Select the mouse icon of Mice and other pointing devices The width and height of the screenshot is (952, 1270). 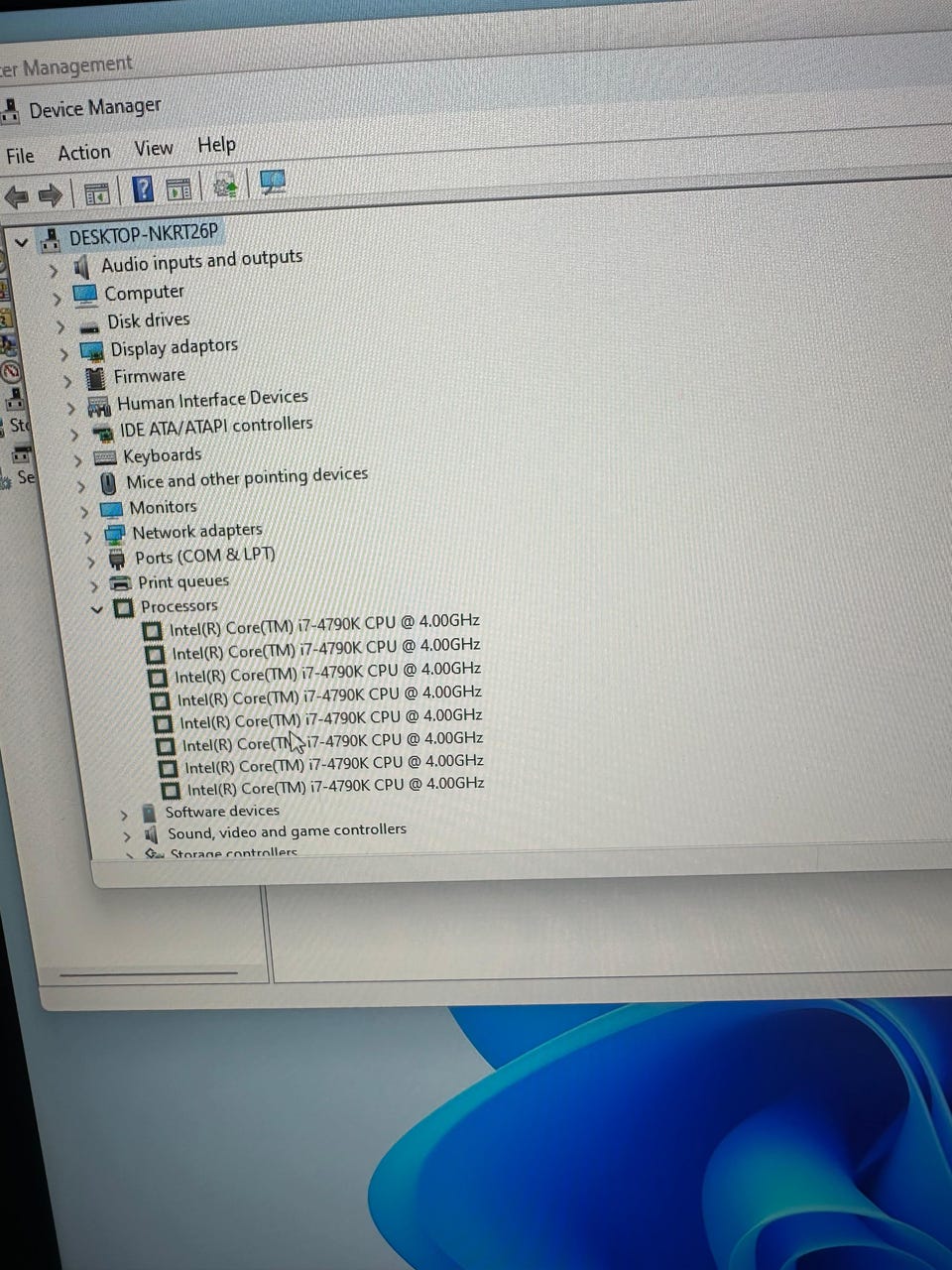click(x=109, y=483)
